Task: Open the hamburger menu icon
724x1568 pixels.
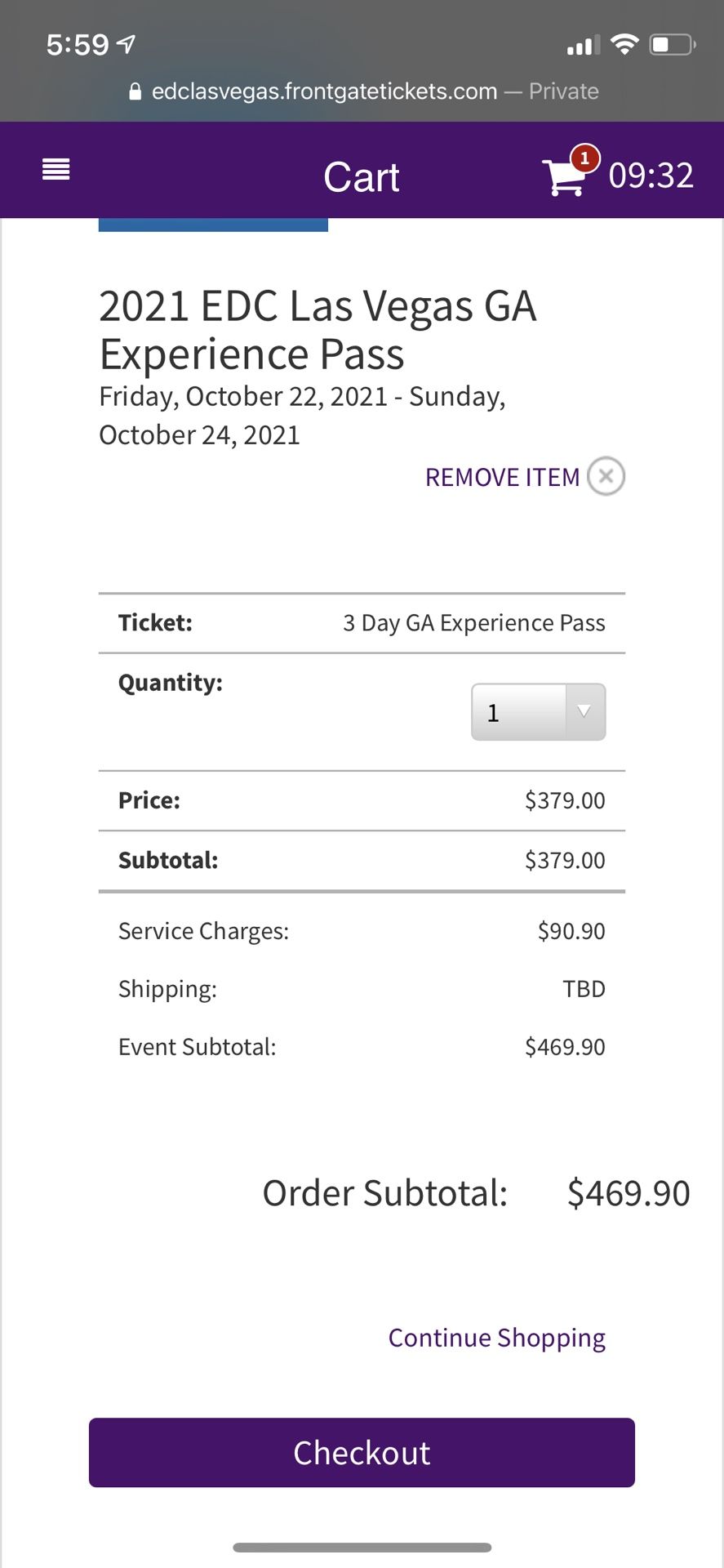Action: (x=56, y=170)
